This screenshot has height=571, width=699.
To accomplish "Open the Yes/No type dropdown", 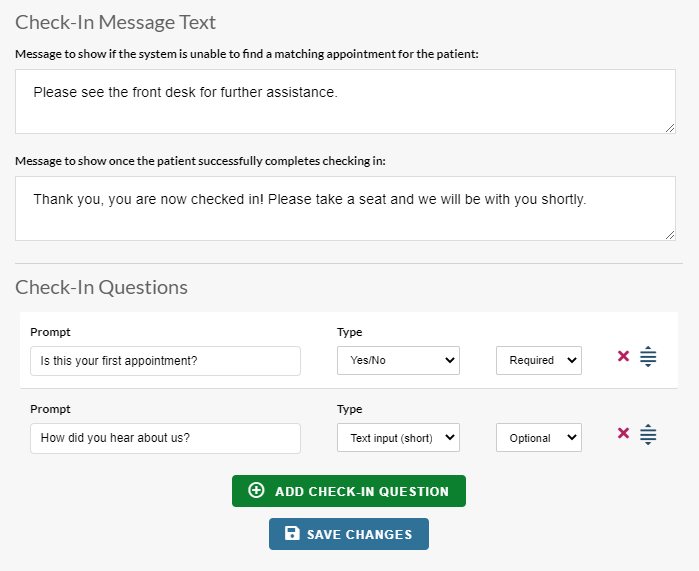I will pos(398,360).
